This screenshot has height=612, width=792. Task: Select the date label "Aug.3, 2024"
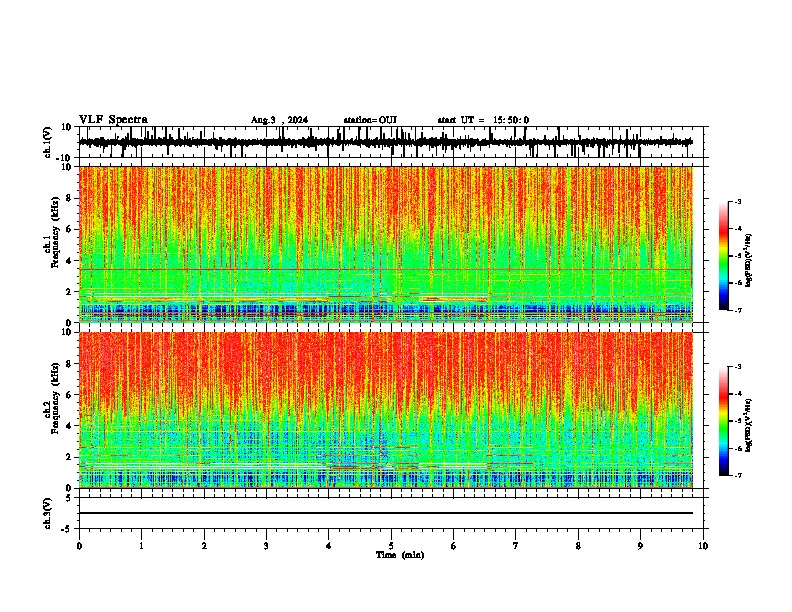[279, 120]
